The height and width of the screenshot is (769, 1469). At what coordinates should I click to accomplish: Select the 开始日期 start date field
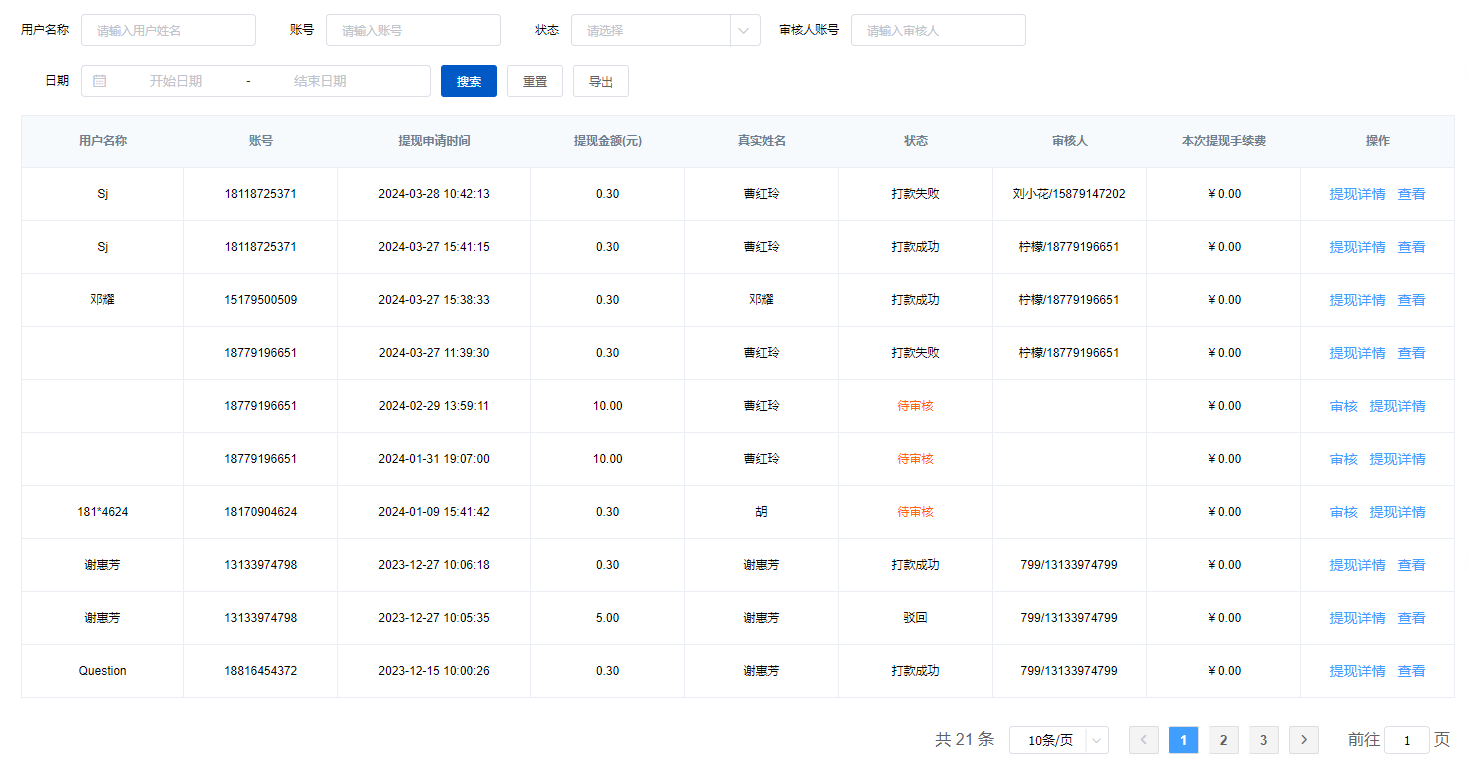click(176, 81)
